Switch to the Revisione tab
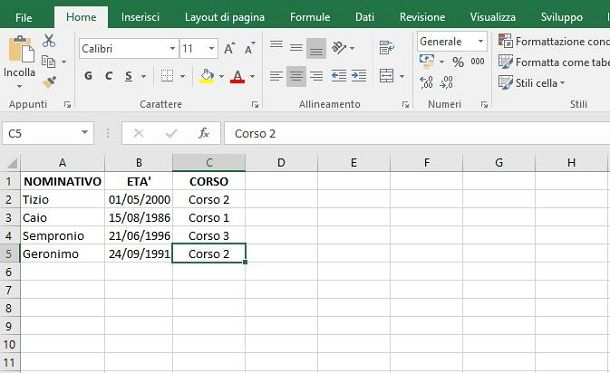Screen dimensions: 610x373 point(422,17)
